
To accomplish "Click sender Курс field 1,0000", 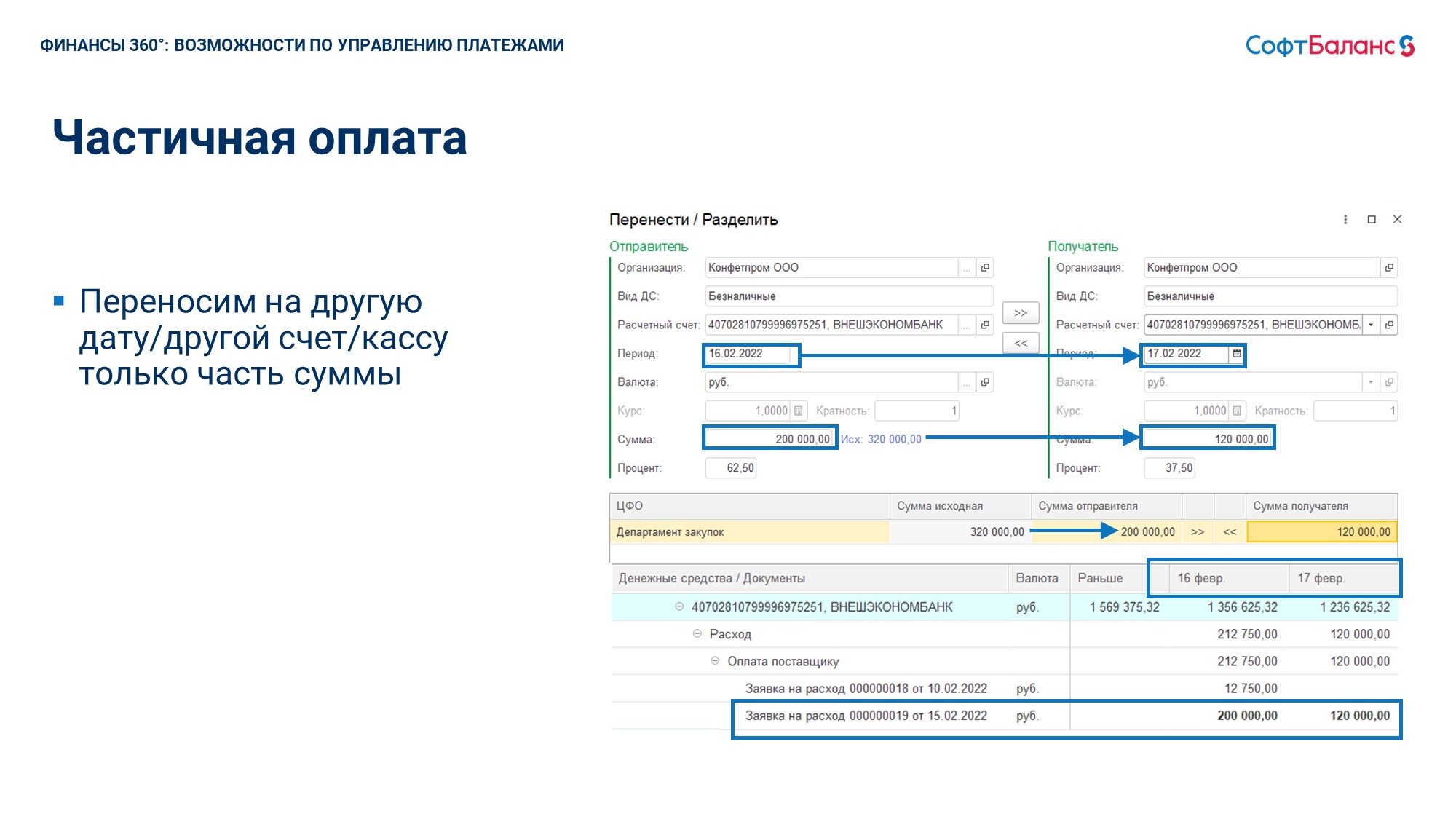I will pos(748,411).
